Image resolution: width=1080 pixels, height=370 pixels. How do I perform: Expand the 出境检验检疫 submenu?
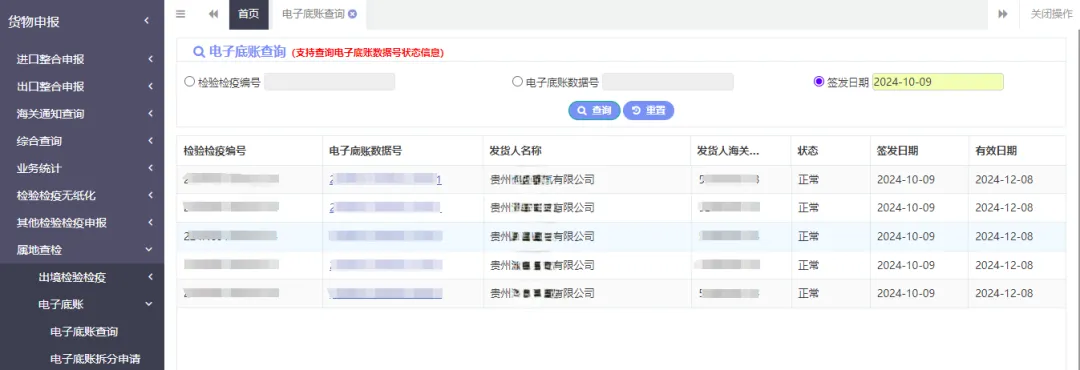82,277
